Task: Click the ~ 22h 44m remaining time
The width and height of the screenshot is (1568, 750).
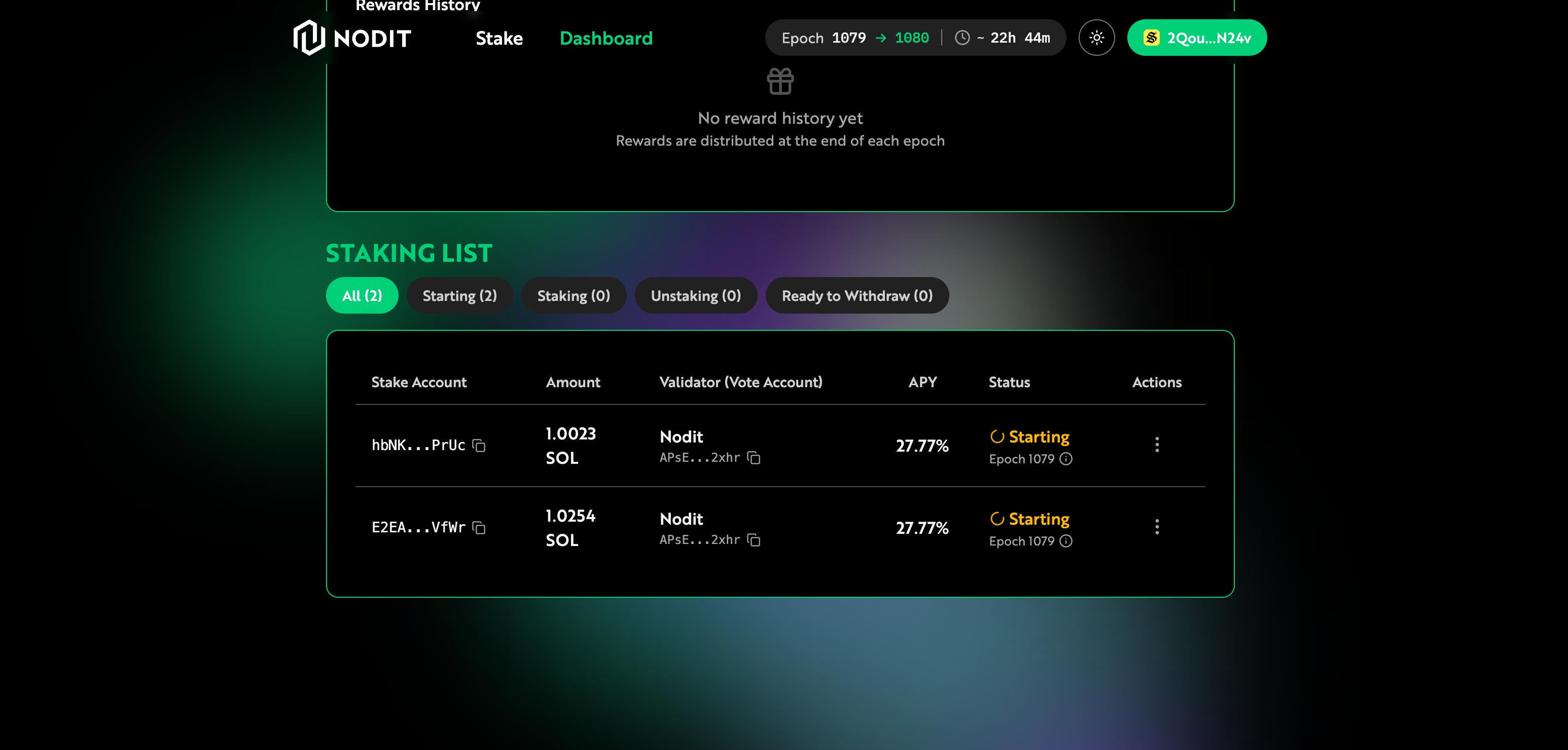Action: [1014, 38]
